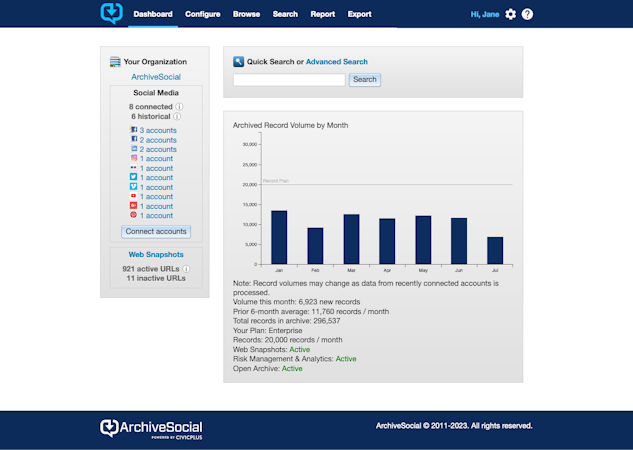Image resolution: width=633 pixels, height=450 pixels.
Task: Open the settings gear icon
Action: pyautogui.click(x=510, y=15)
